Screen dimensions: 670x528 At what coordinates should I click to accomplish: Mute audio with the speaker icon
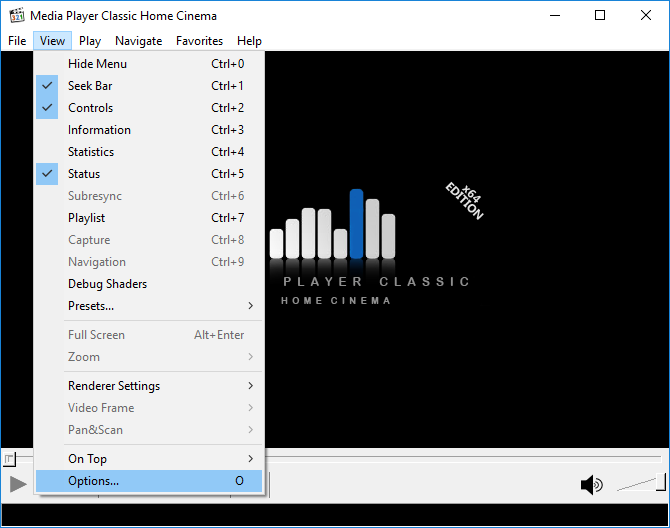pos(592,484)
